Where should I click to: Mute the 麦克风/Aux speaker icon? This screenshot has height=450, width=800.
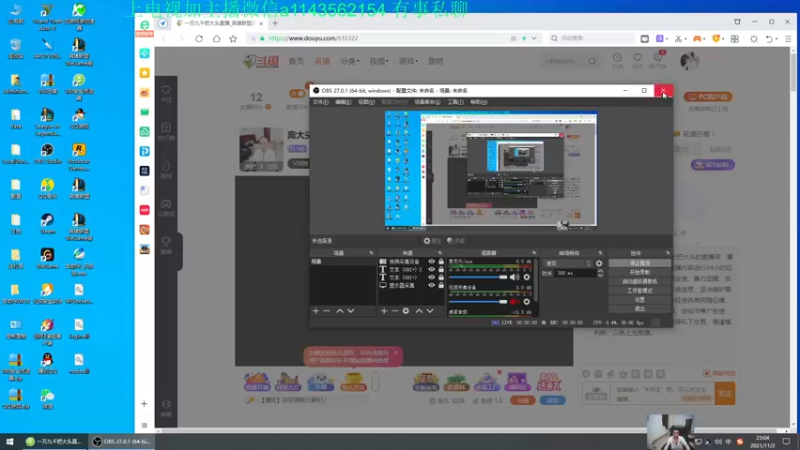pyautogui.click(x=514, y=277)
